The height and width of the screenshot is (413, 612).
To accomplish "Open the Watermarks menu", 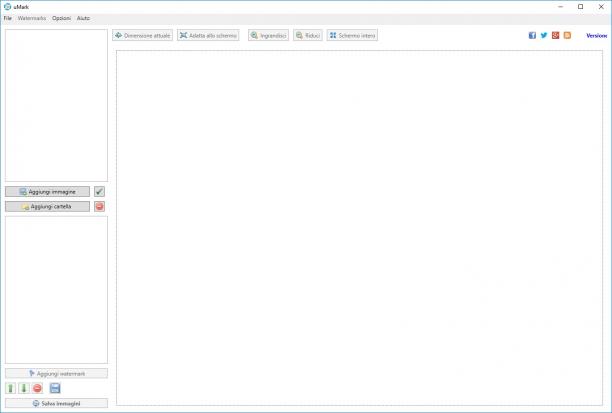I will point(32,18).
